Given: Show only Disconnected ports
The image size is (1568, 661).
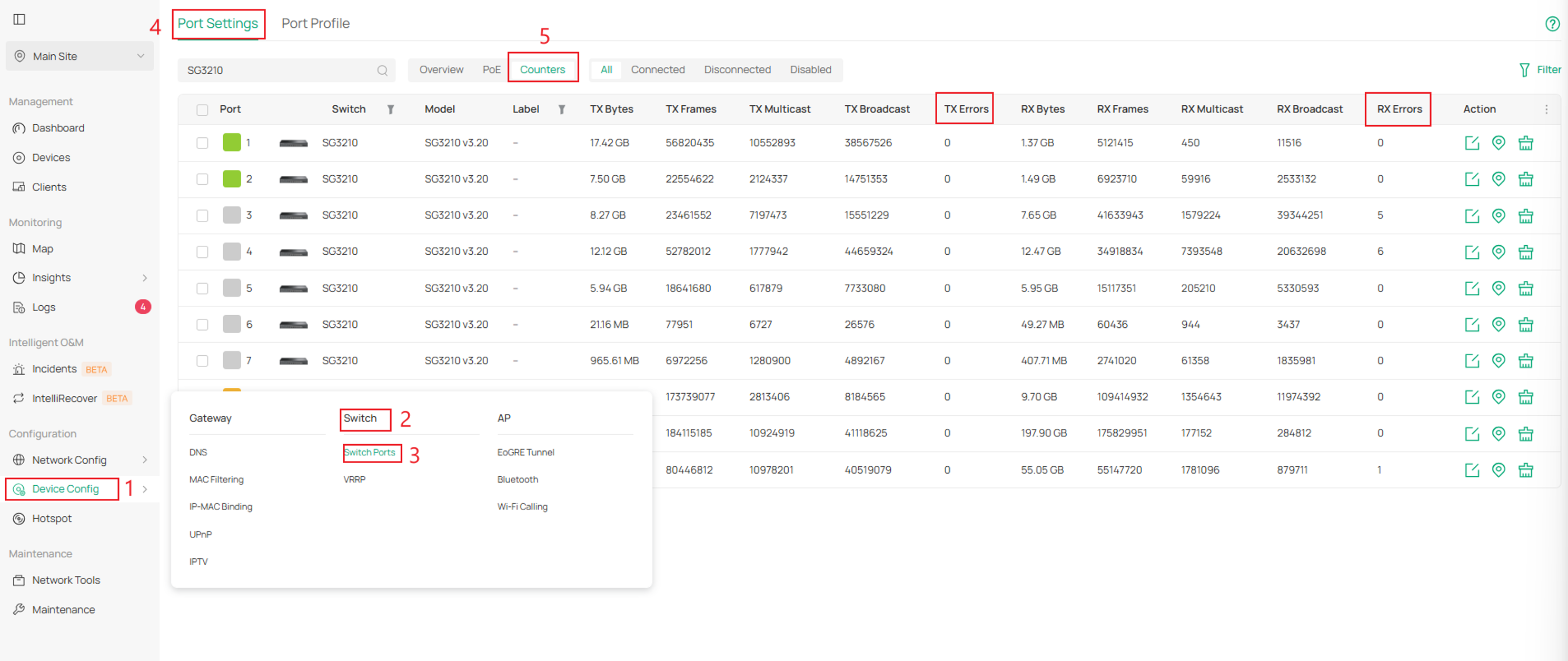Looking at the screenshot, I should click(x=737, y=69).
